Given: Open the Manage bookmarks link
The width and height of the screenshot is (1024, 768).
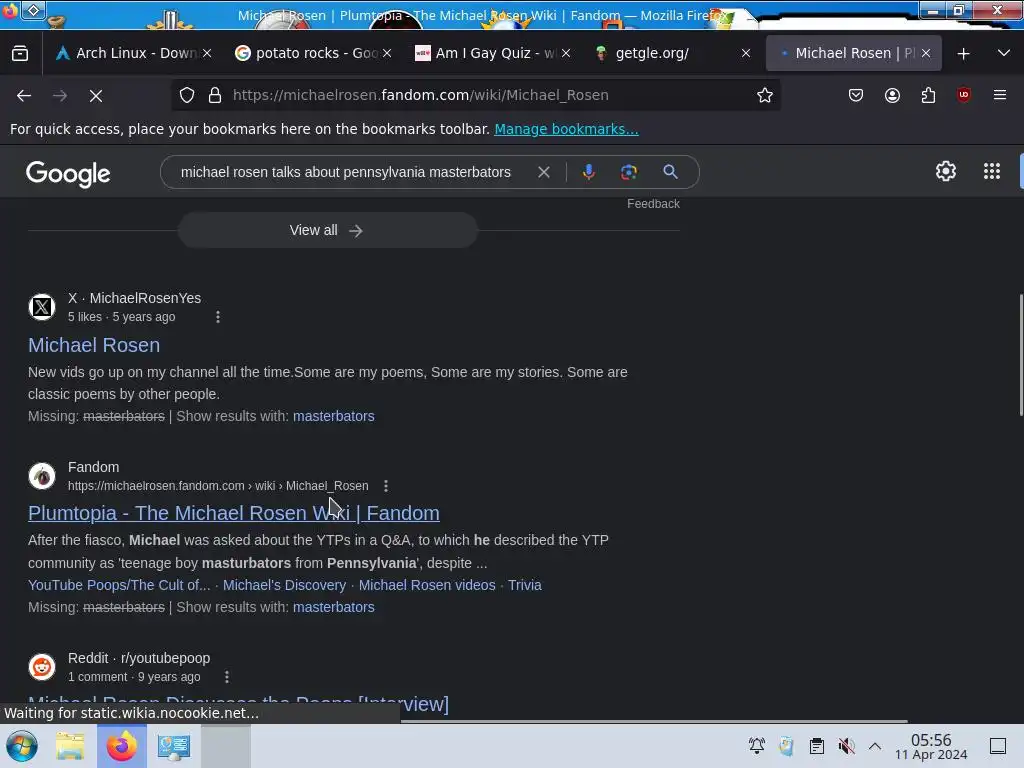Looking at the screenshot, I should (566, 129).
